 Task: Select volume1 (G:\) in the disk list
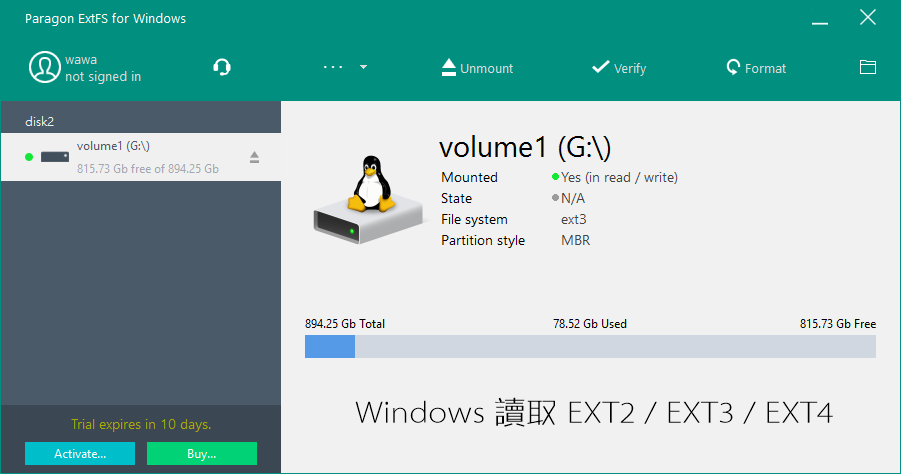pos(141,157)
